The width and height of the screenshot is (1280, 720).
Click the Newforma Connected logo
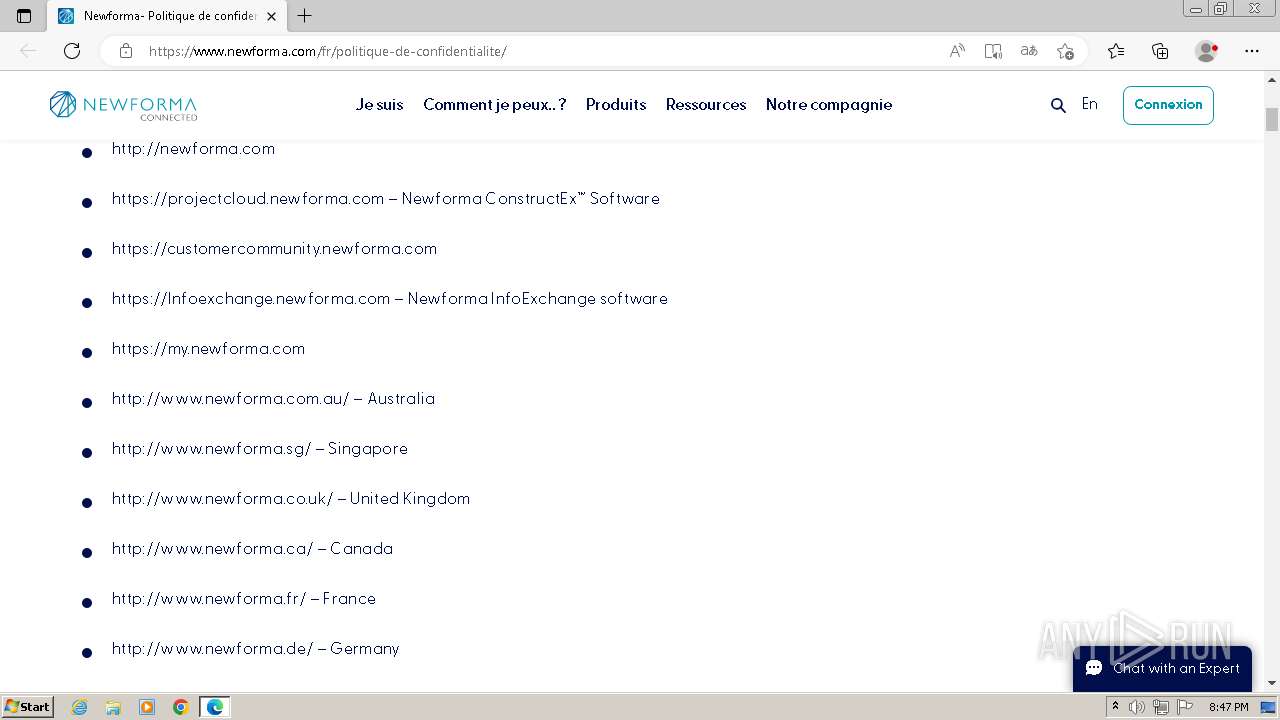tap(123, 105)
